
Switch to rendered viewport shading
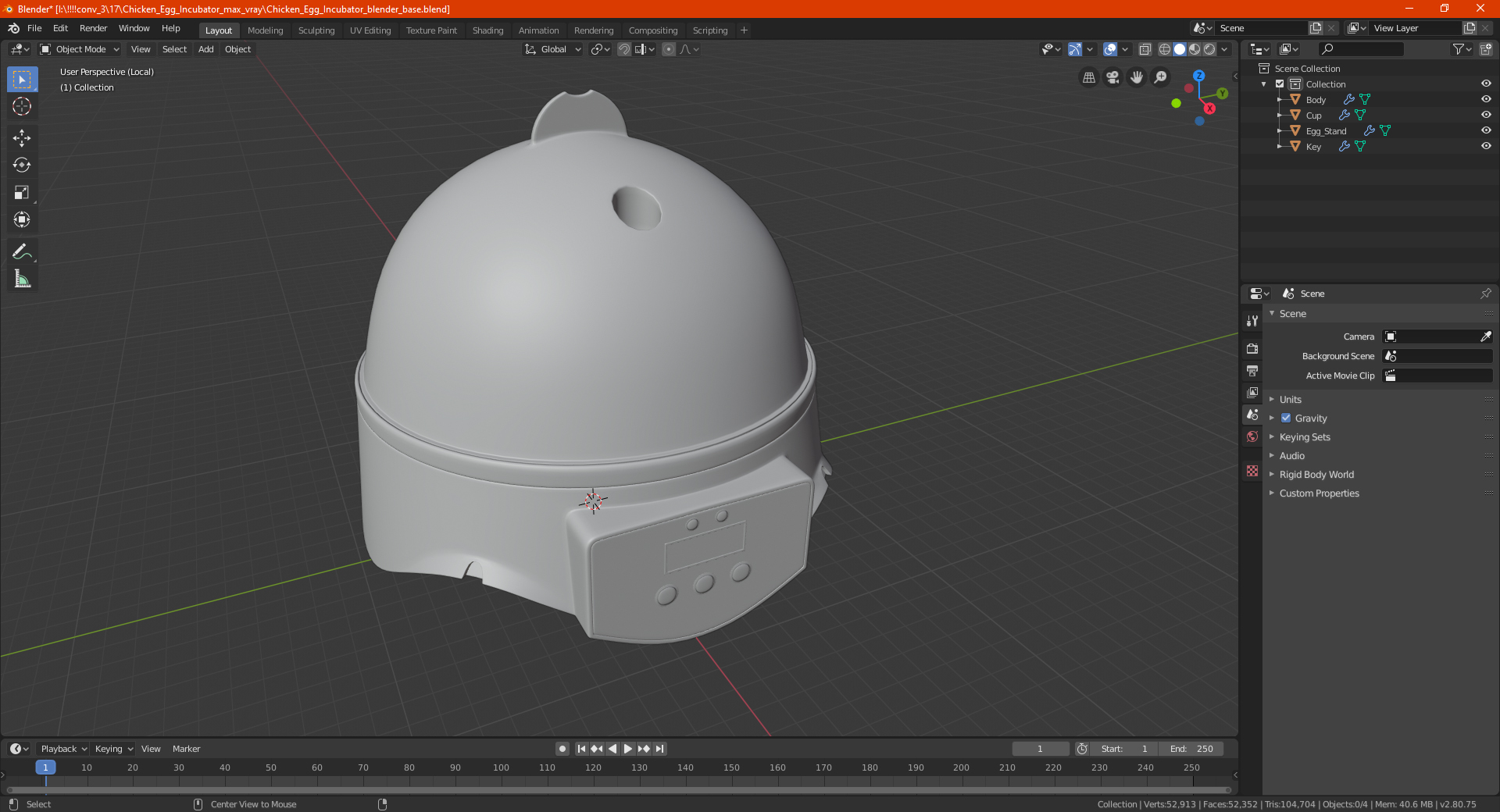tap(1209, 49)
